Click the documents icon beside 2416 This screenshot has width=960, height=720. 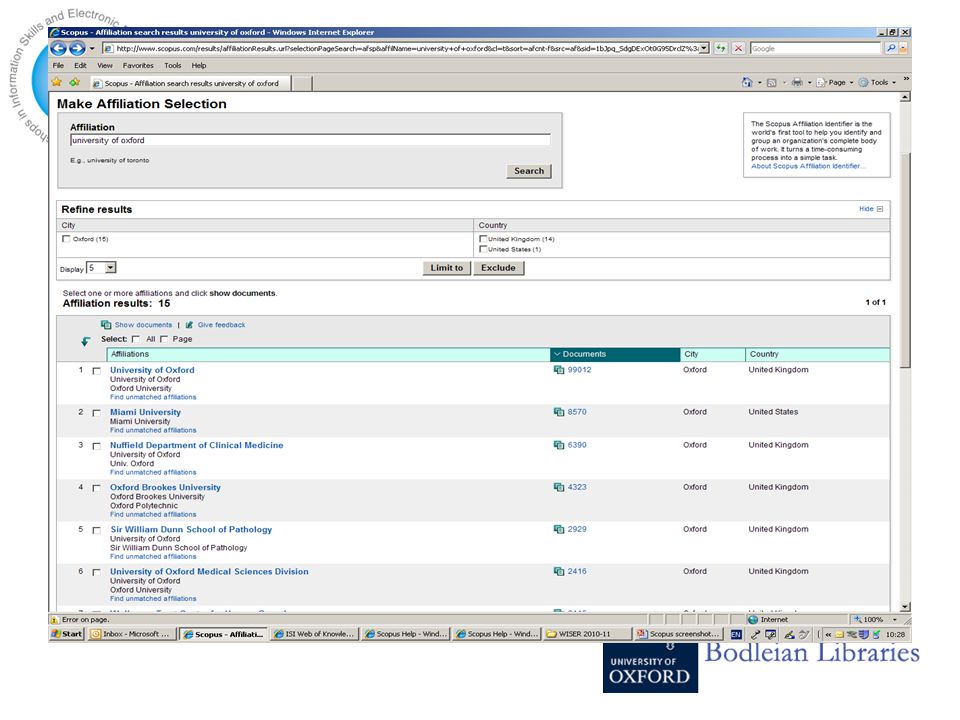pyautogui.click(x=559, y=571)
